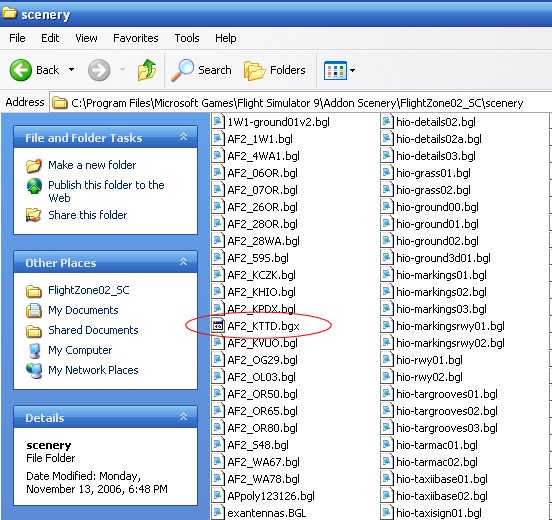The width and height of the screenshot is (552, 520).
Task: Click the icon of hio-details02.bgl
Action: tap(387, 121)
